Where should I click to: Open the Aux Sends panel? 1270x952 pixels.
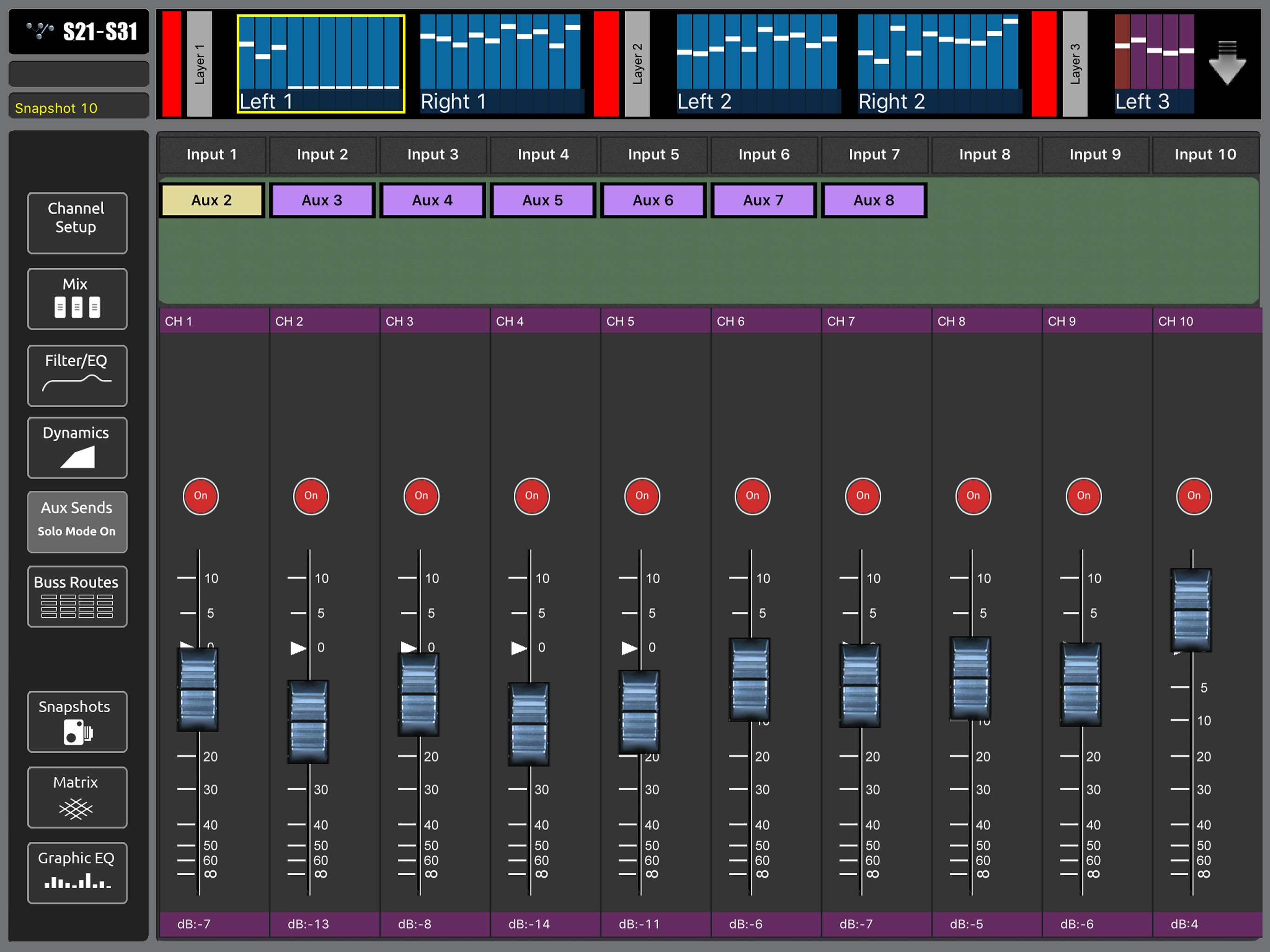[77, 522]
